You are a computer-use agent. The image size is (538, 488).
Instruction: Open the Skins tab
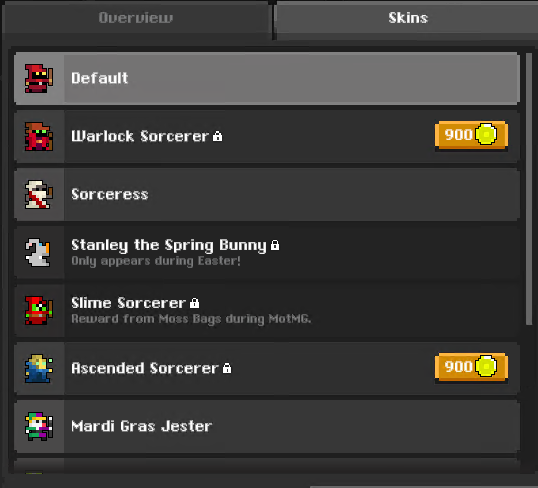point(408,18)
